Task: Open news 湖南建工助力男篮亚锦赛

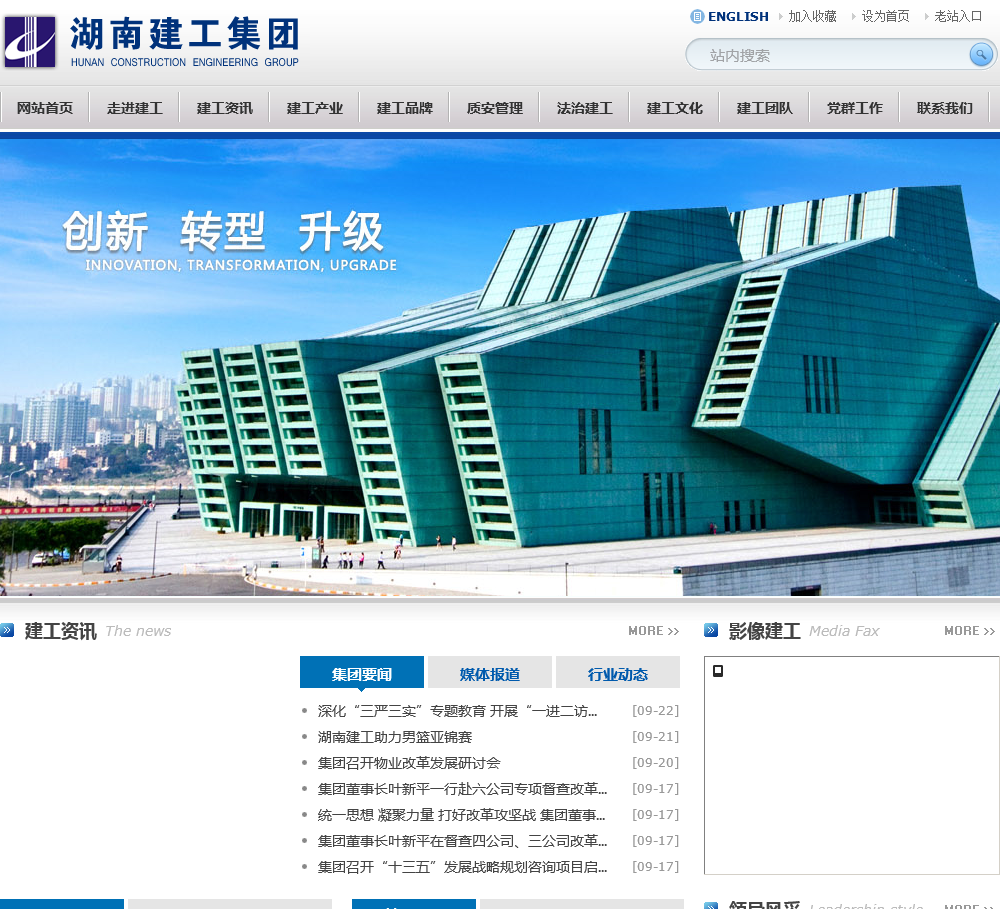Action: point(395,737)
